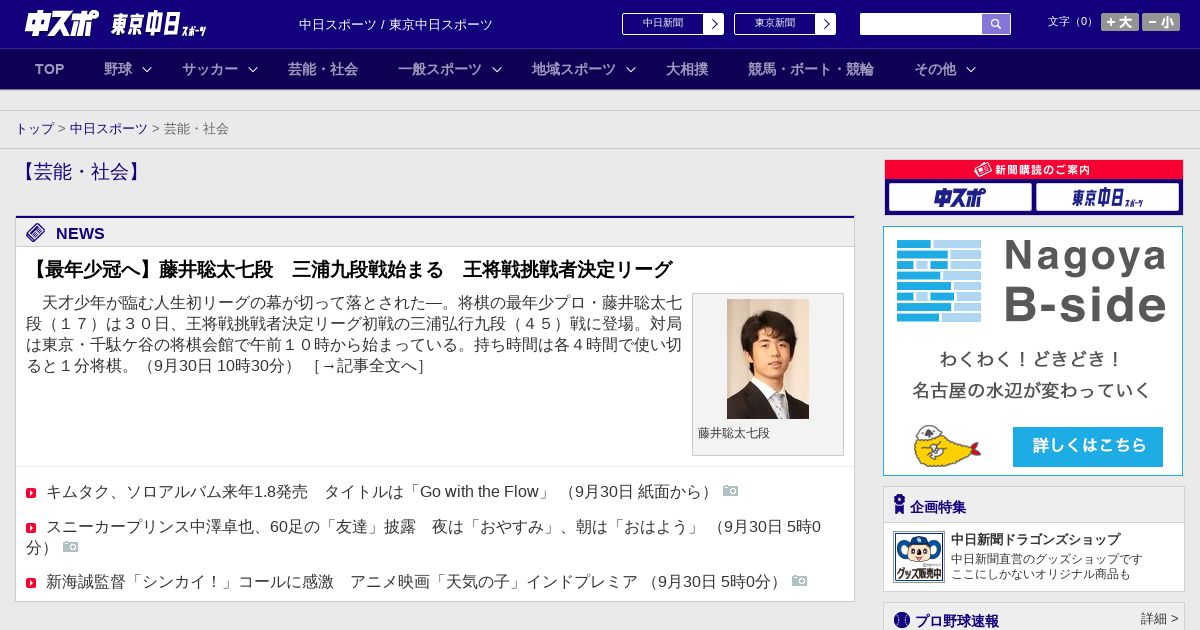Click the camera icon after キムタク article
Screen dimensions: 1200x630
(x=731, y=491)
